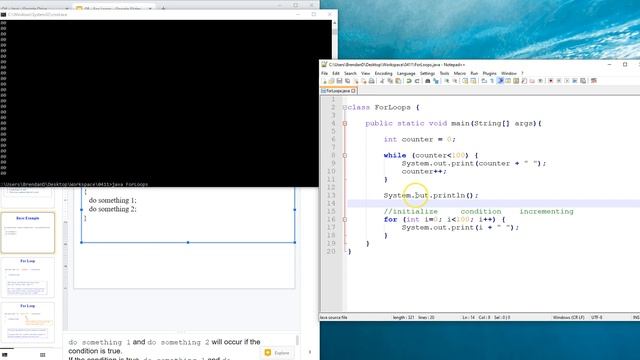Click the Undo arrow in Notepad++ toolbar
Image resolution: width=640 pixels, height=360 pixels.
coord(409,81)
